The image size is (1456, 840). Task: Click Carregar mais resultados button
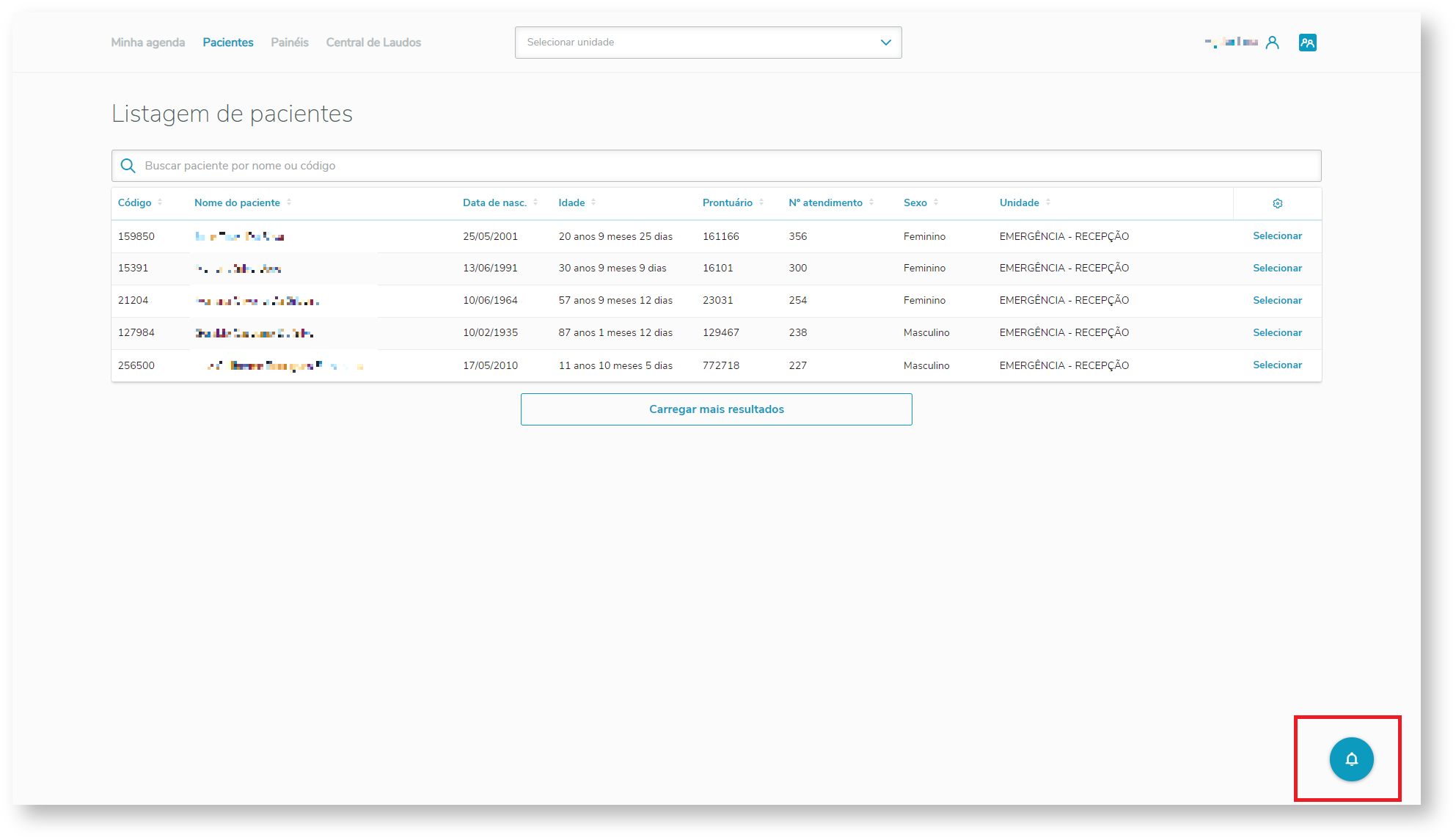pyautogui.click(x=716, y=409)
